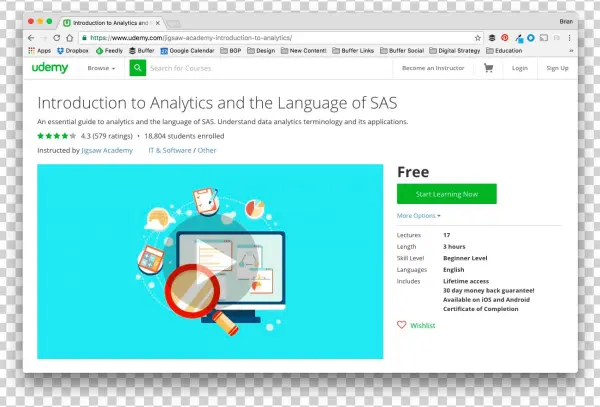This screenshot has height=407, width=600.
Task: Expand the New Content! bookmarks folder
Action: click(303, 50)
